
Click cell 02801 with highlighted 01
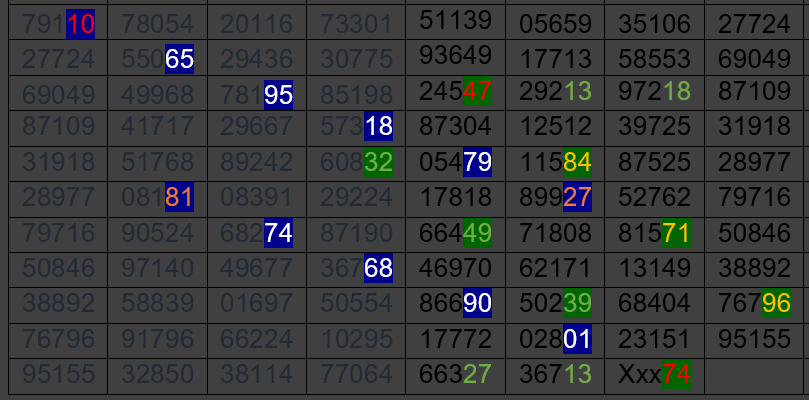[555, 339]
